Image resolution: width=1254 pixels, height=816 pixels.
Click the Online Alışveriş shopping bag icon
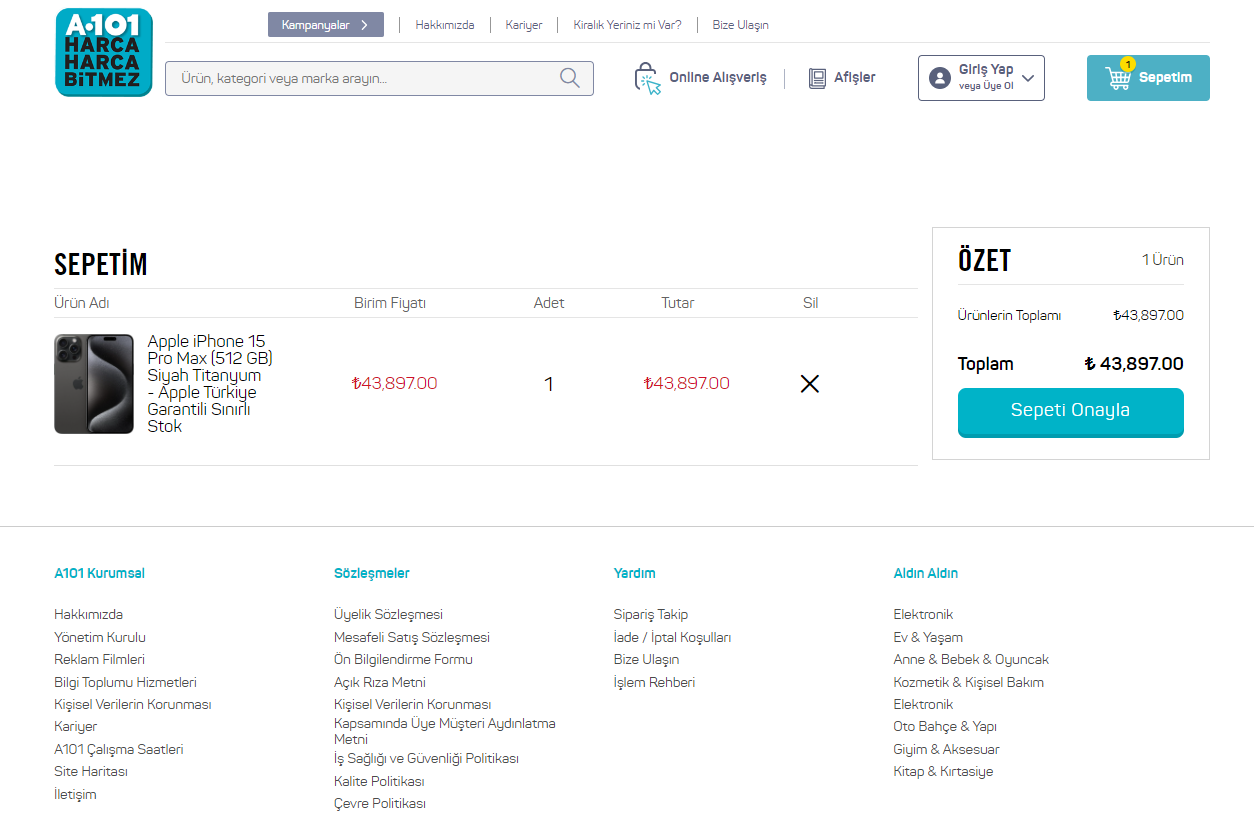pyautogui.click(x=648, y=78)
